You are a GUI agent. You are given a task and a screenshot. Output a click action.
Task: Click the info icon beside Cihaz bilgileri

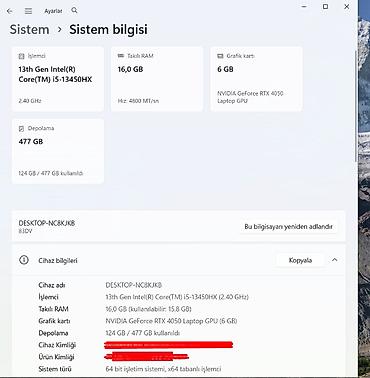(24, 260)
